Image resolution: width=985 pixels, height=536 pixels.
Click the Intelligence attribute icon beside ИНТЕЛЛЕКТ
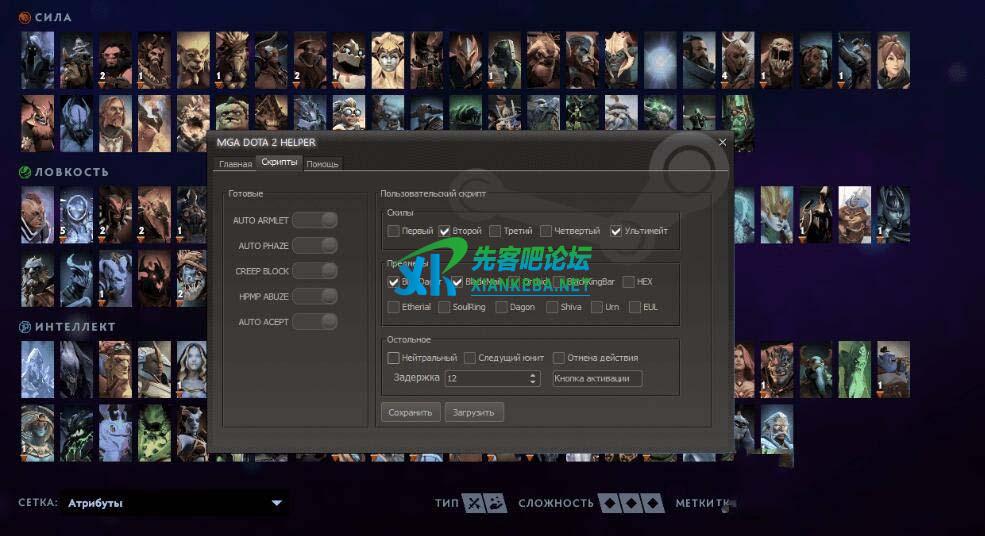click(25, 327)
